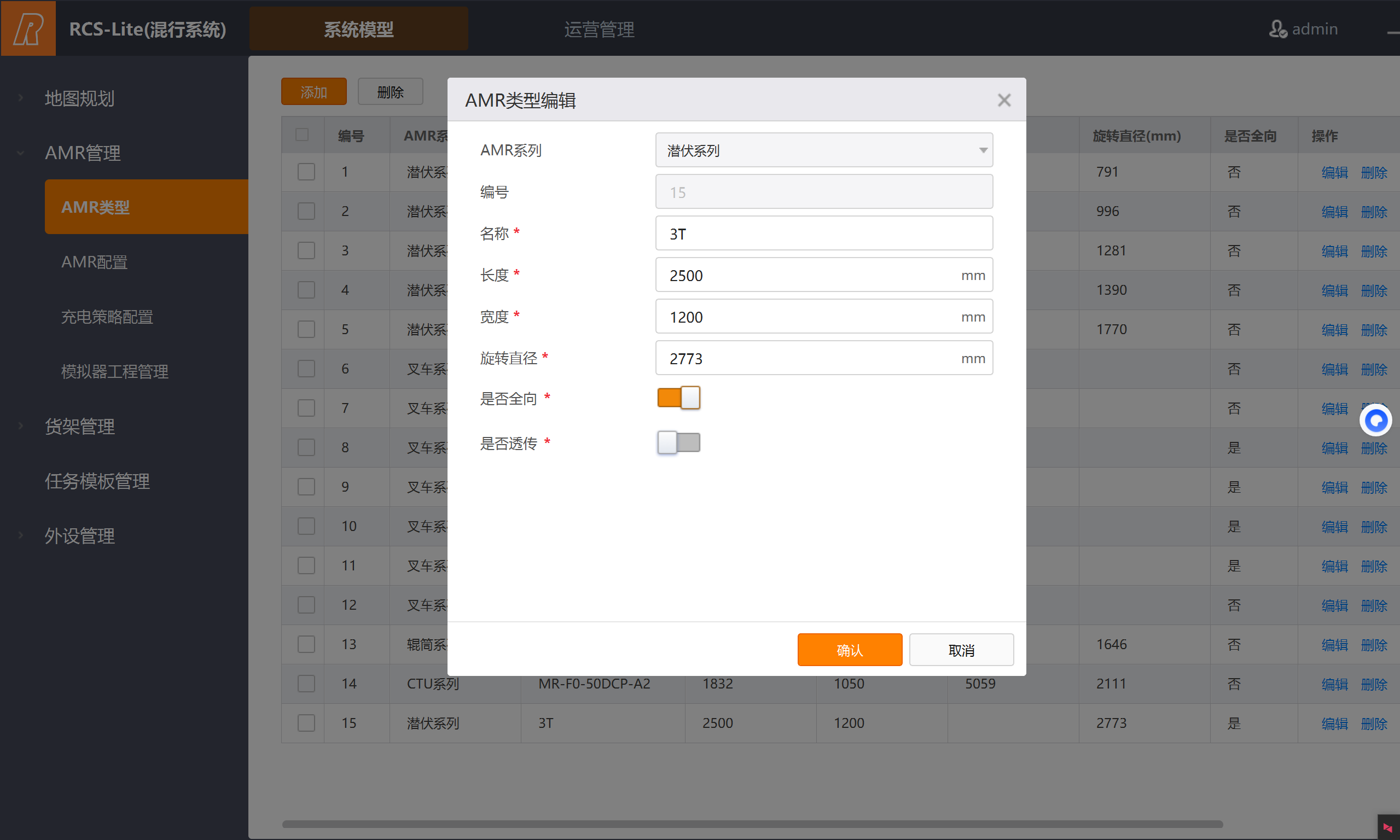Click 删除 link for row 1

[x=1374, y=172]
